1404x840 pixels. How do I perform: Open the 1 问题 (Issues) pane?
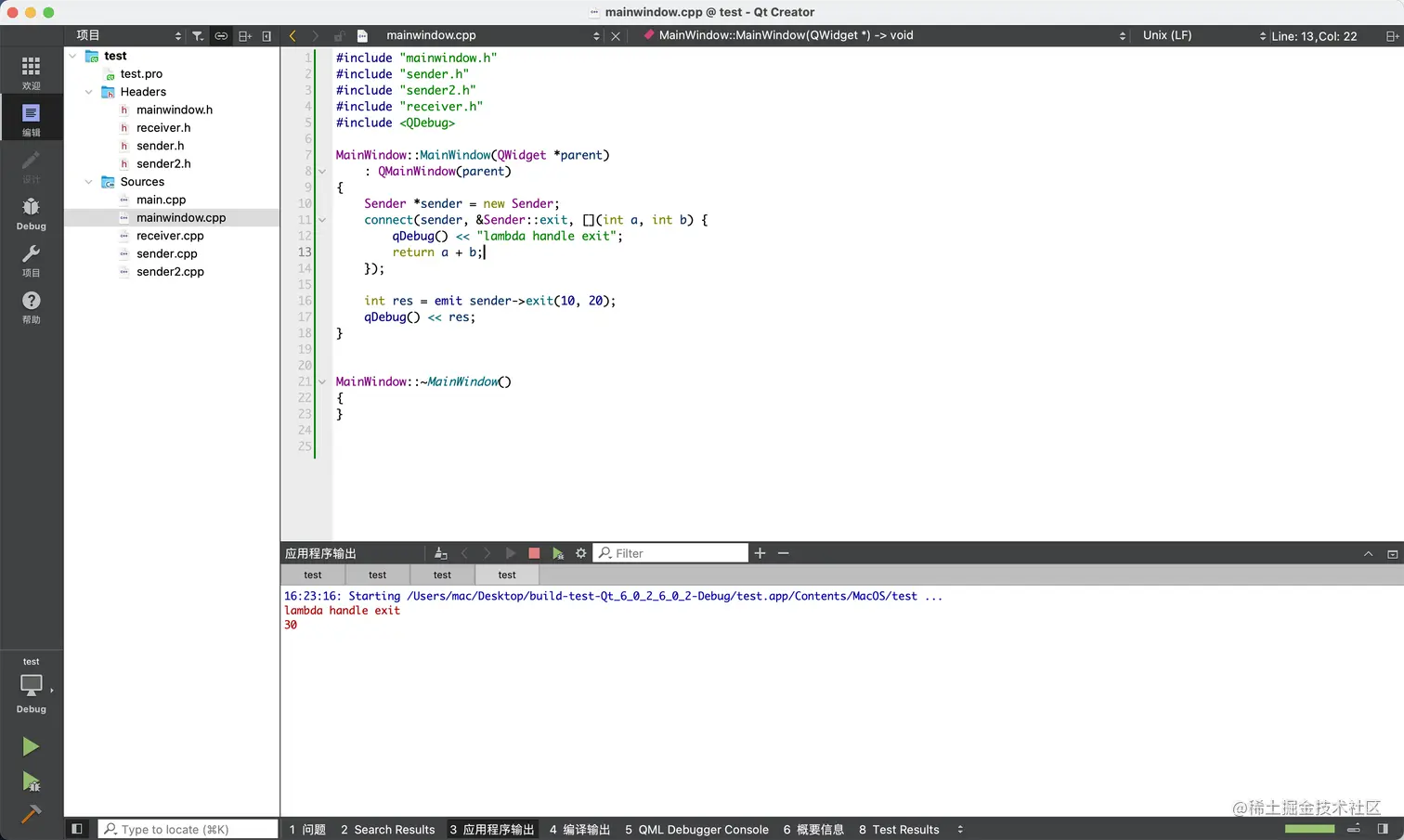[307, 829]
